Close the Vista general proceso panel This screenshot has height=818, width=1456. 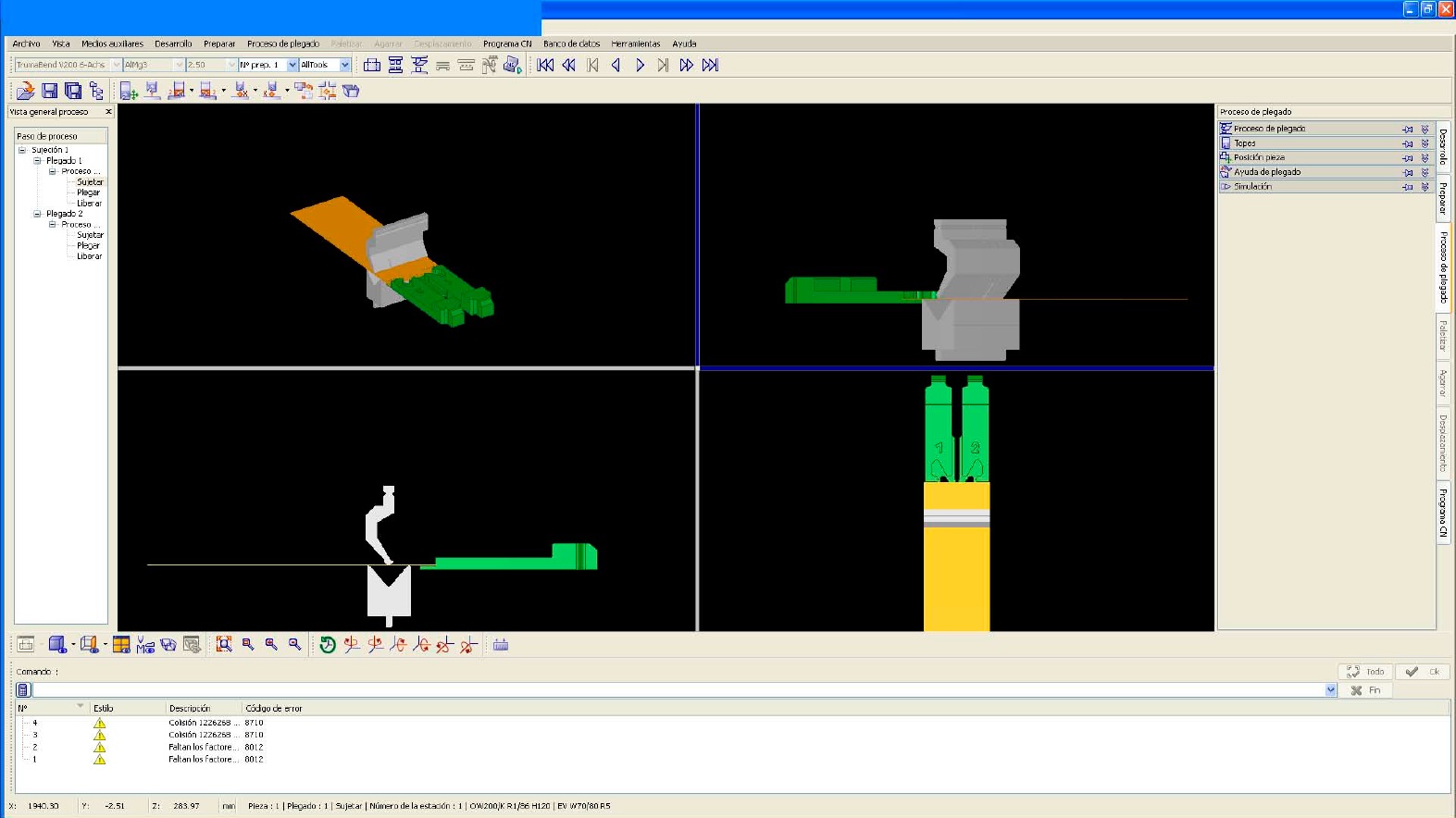point(108,112)
